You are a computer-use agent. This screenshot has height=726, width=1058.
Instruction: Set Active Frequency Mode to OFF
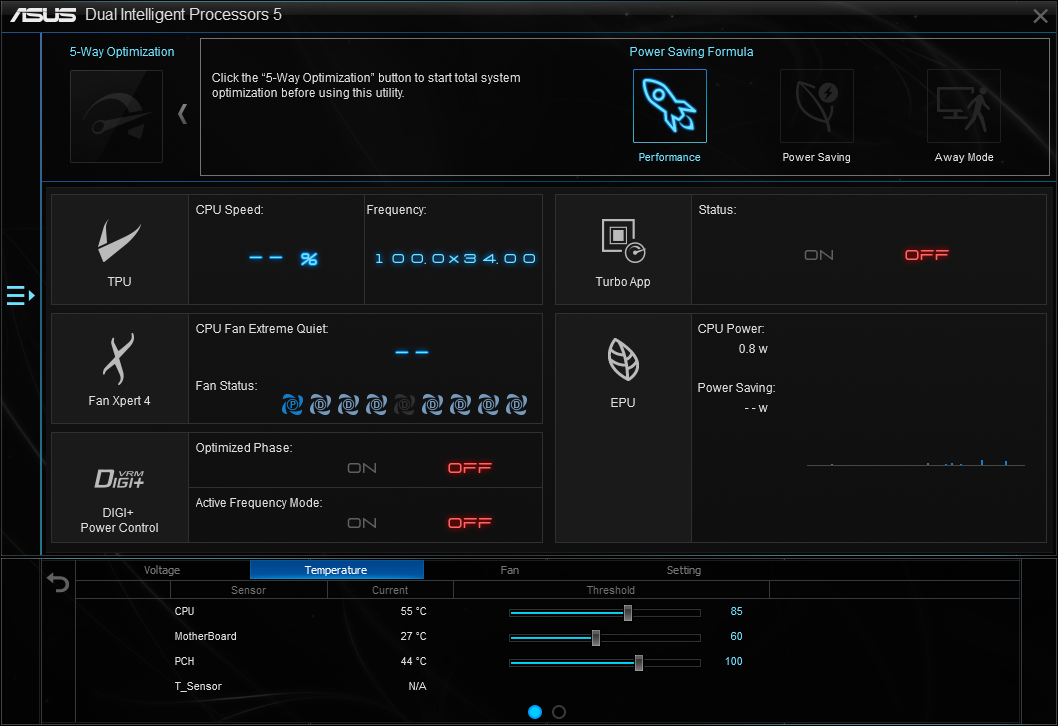click(470, 523)
